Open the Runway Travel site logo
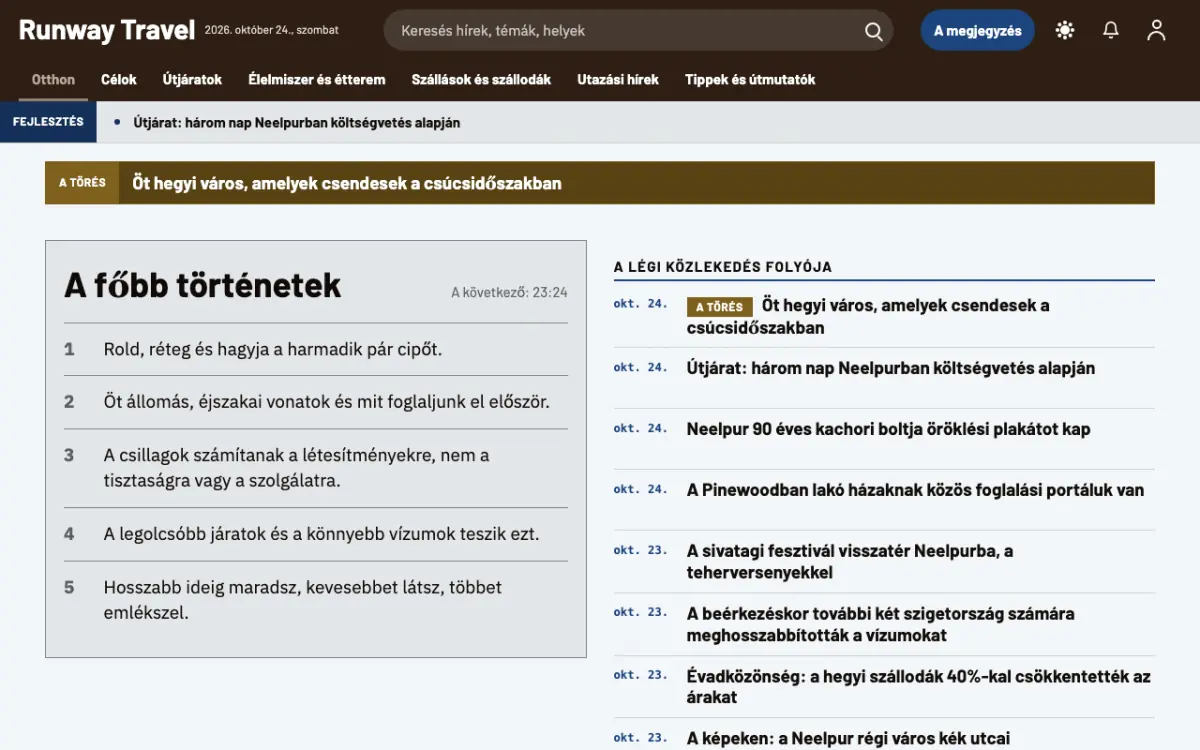The image size is (1200, 750). point(106,30)
